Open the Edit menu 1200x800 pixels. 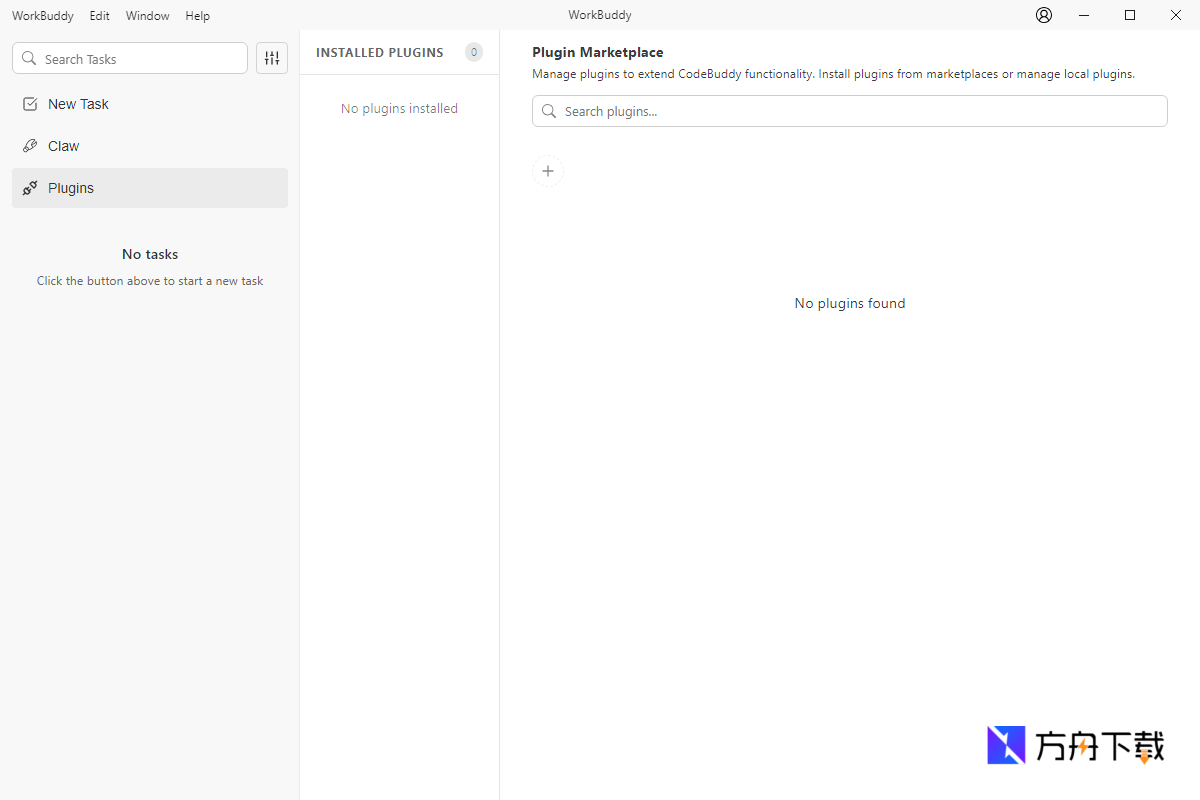tap(99, 16)
